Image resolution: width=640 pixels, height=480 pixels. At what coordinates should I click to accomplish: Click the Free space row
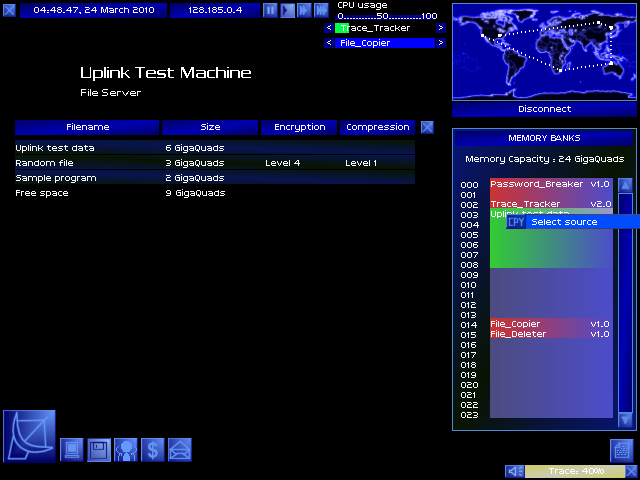(215, 193)
